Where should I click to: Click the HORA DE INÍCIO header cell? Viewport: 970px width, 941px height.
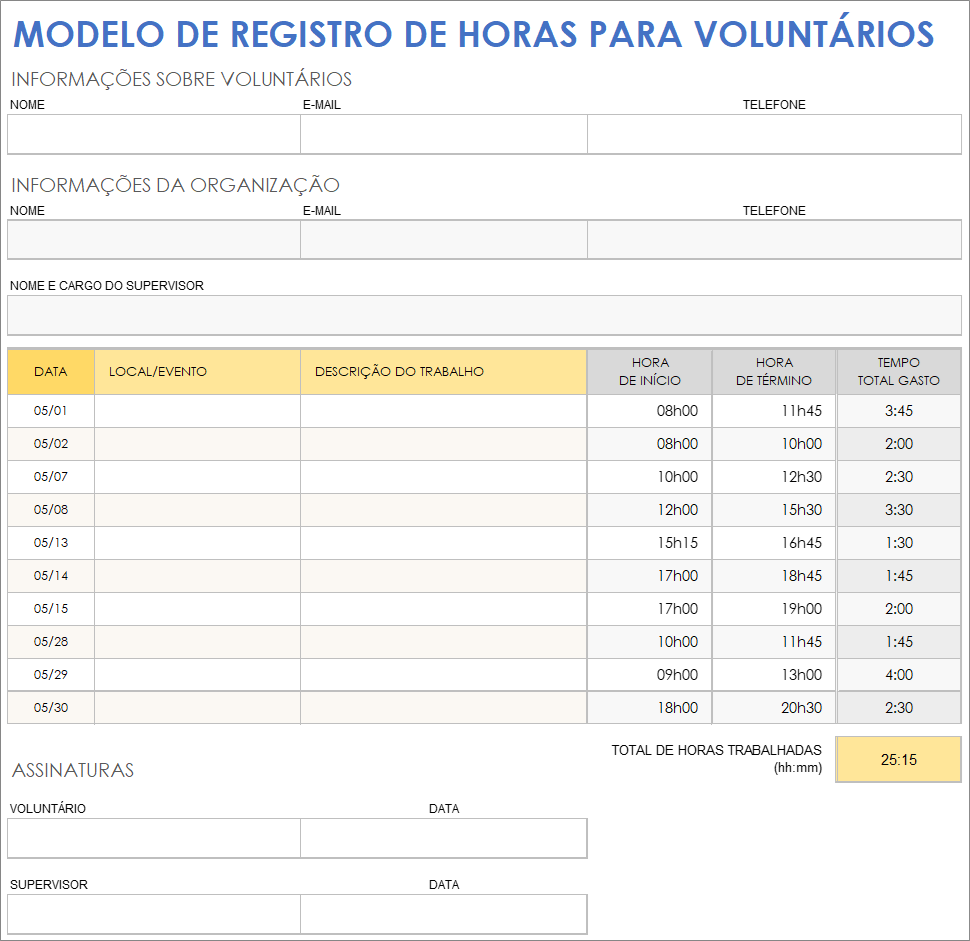coord(648,371)
